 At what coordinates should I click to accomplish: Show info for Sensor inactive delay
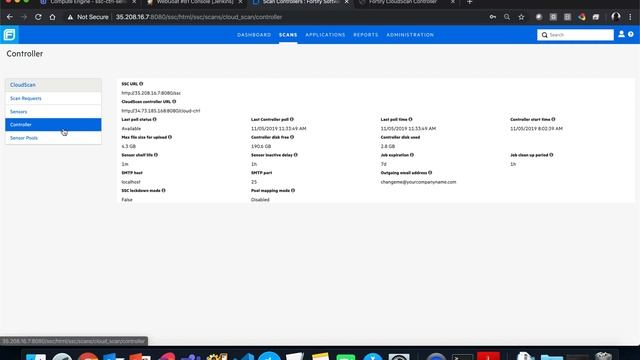(x=296, y=155)
